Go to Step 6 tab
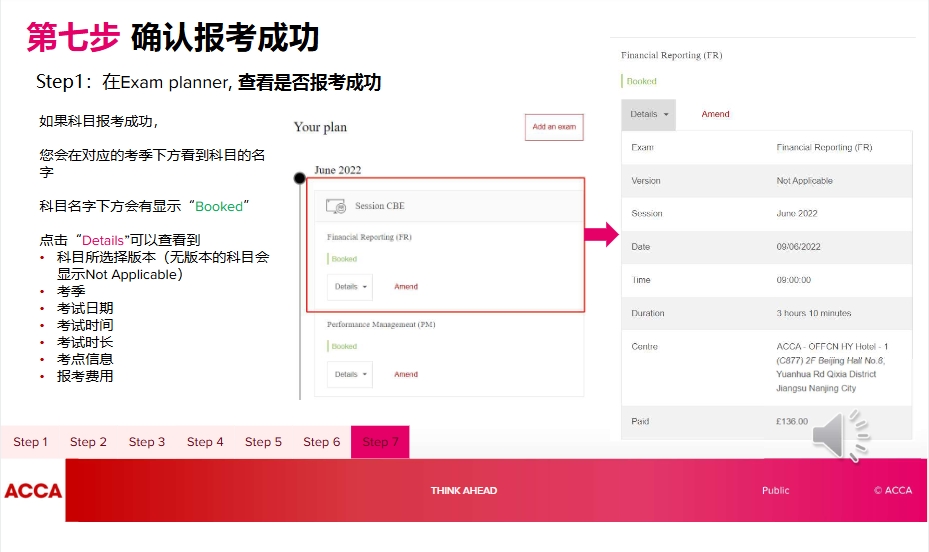The image size is (929, 552). click(322, 442)
